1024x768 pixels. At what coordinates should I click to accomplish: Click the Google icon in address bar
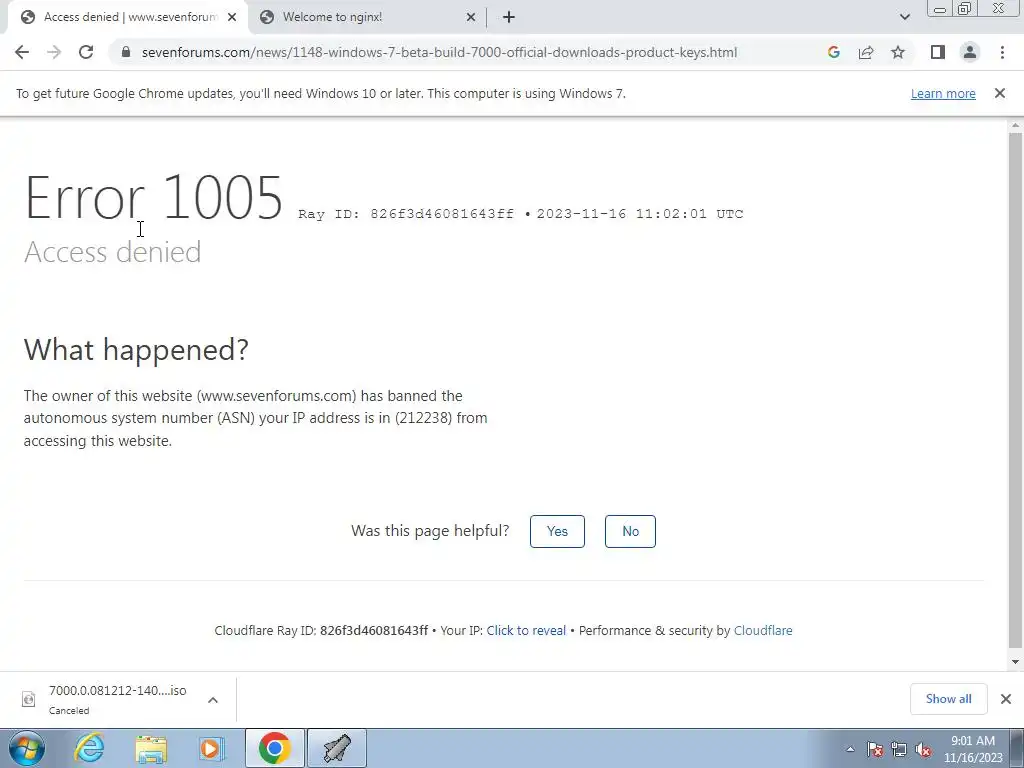pos(833,52)
